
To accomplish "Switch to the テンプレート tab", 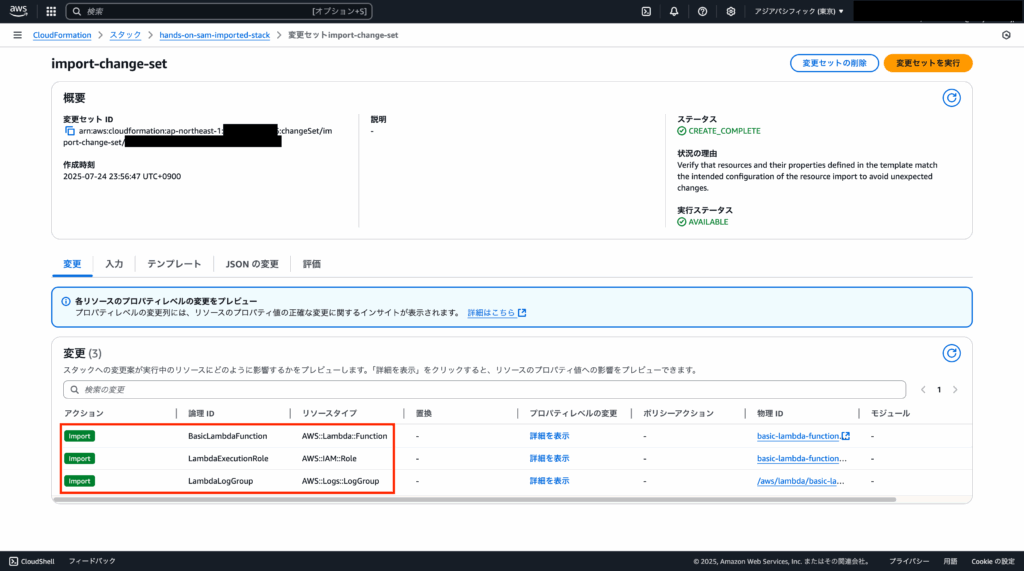I will pyautogui.click(x=174, y=264).
